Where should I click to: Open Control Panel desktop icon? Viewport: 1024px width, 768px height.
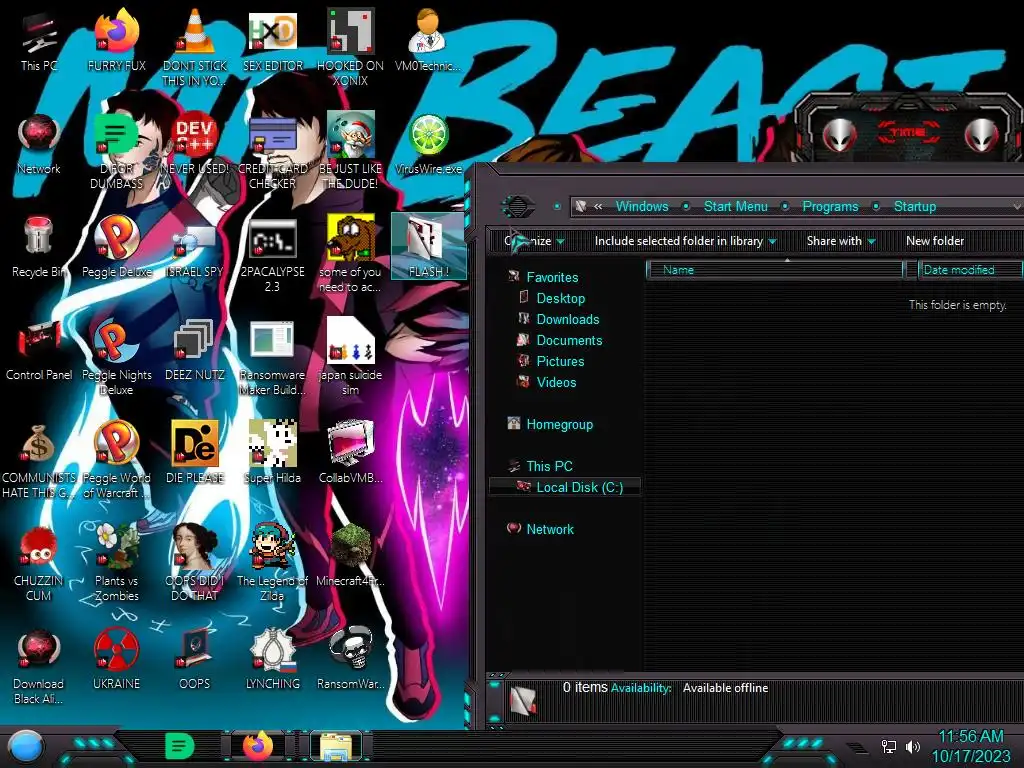point(39,349)
